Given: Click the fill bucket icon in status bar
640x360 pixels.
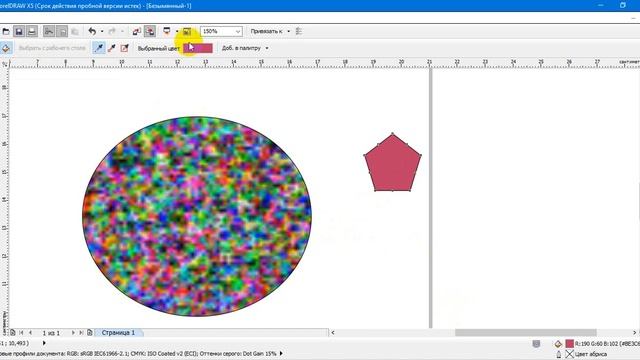Looking at the screenshot, I should click(x=558, y=344).
